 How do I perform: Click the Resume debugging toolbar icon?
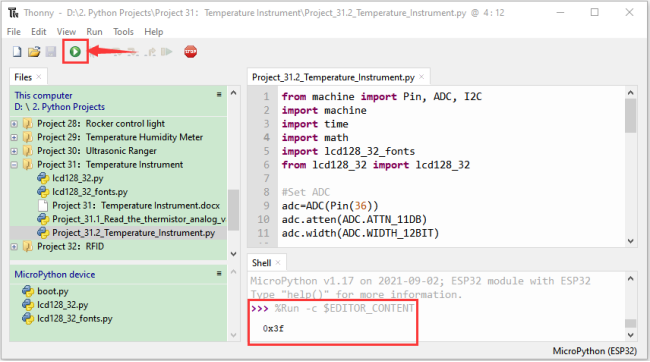(167, 52)
